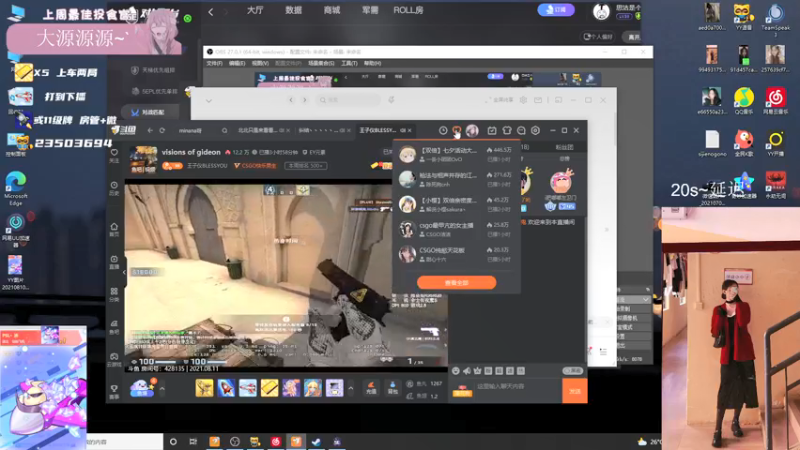Send the gold bar gift
Image resolution: width=800 pixels, height=450 pixels.
click(269, 388)
